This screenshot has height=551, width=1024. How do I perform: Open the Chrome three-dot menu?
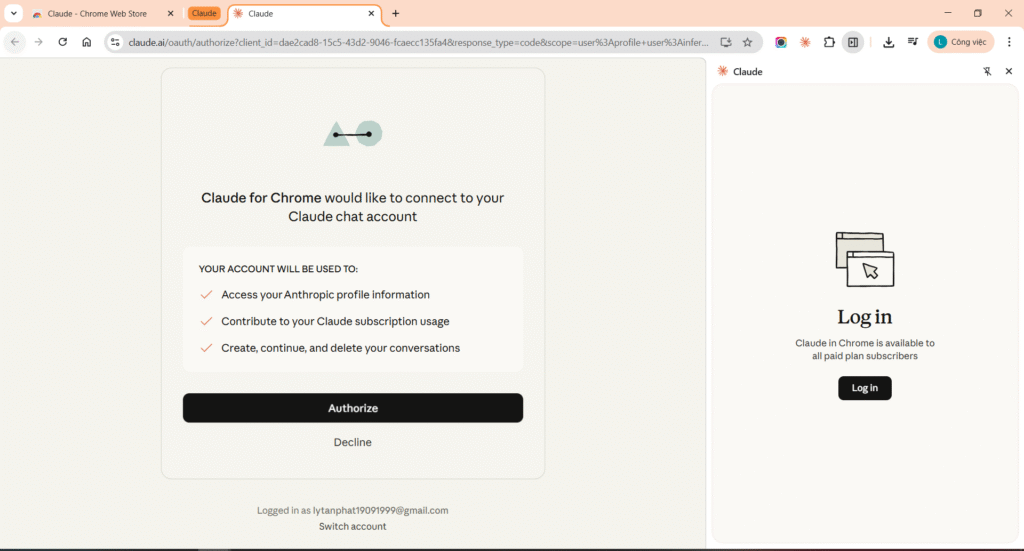click(x=1009, y=42)
